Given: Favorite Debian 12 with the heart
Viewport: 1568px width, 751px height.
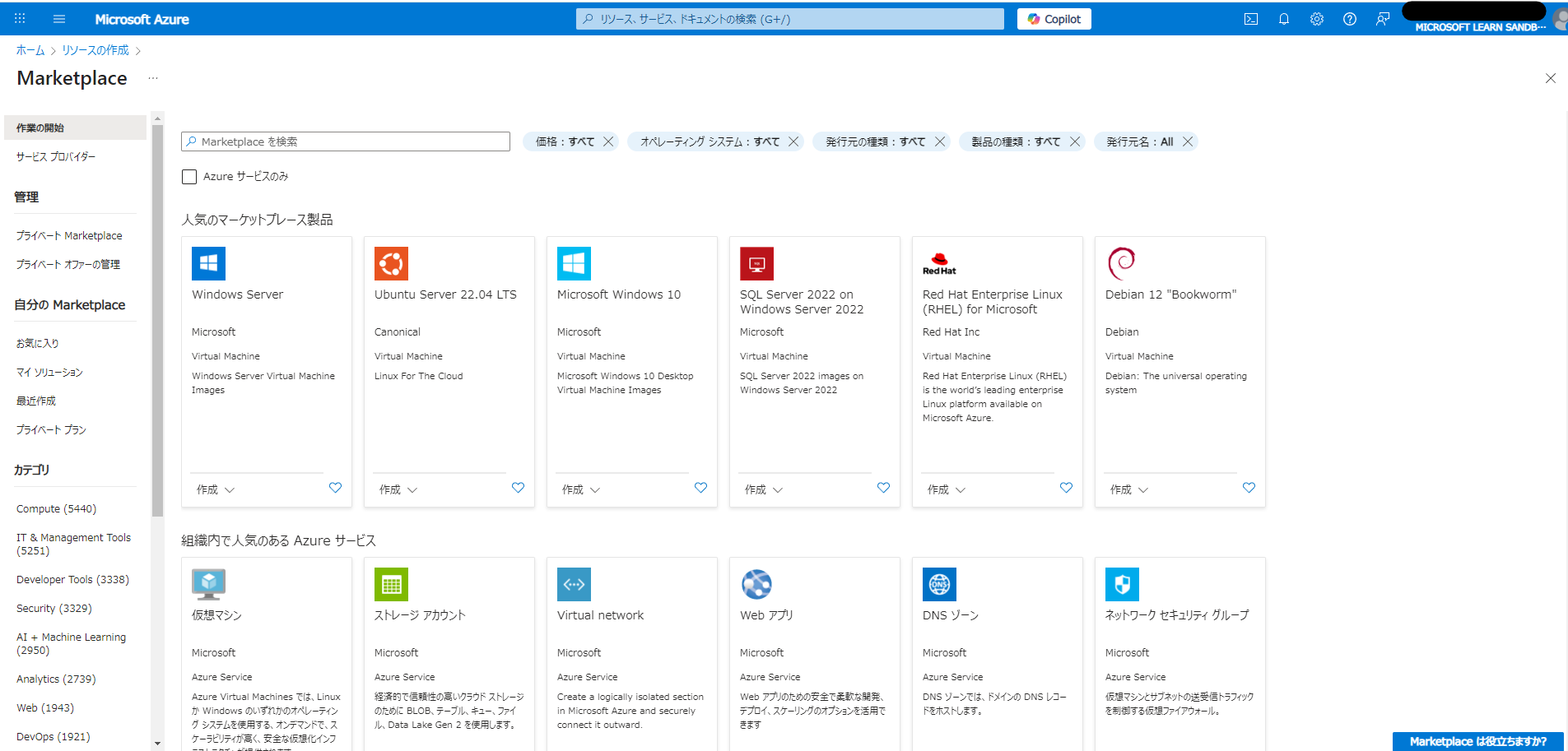Looking at the screenshot, I should click(x=1249, y=488).
